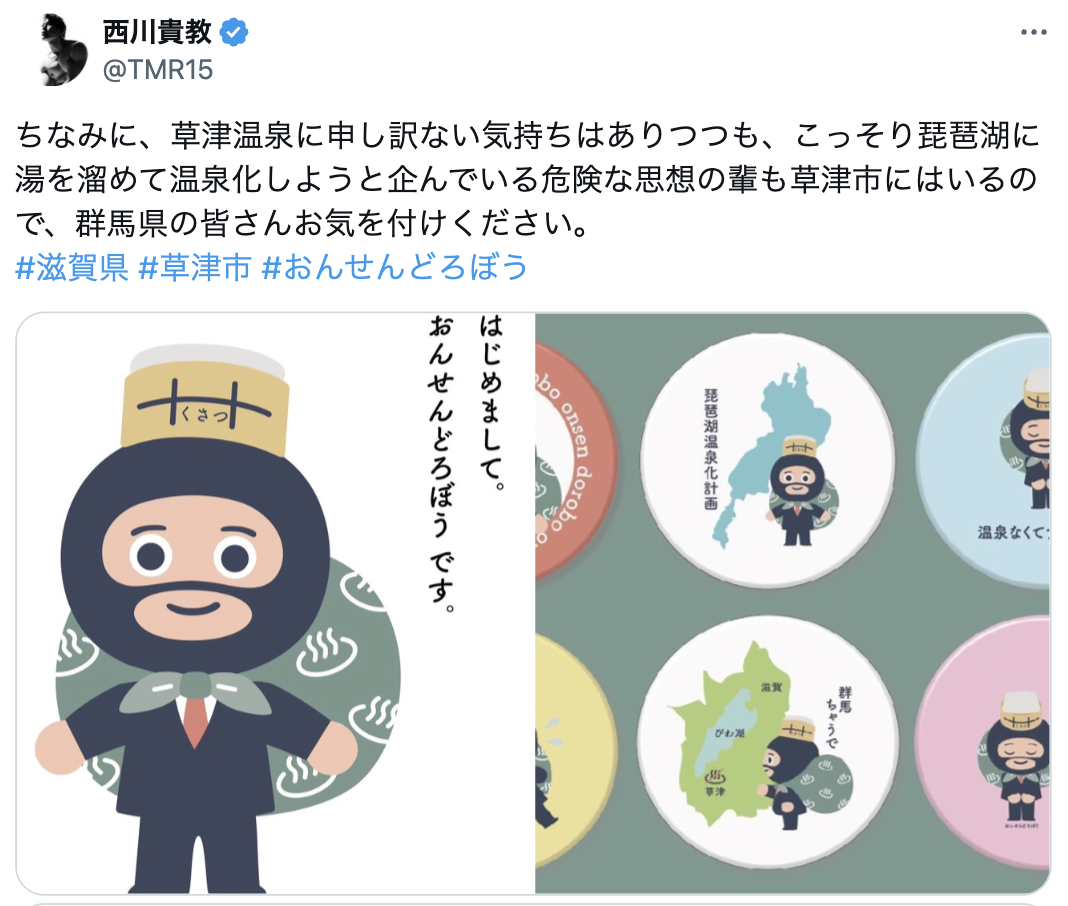Click the tweet body text paragraph
1068x906 pixels.
[x=529, y=178]
